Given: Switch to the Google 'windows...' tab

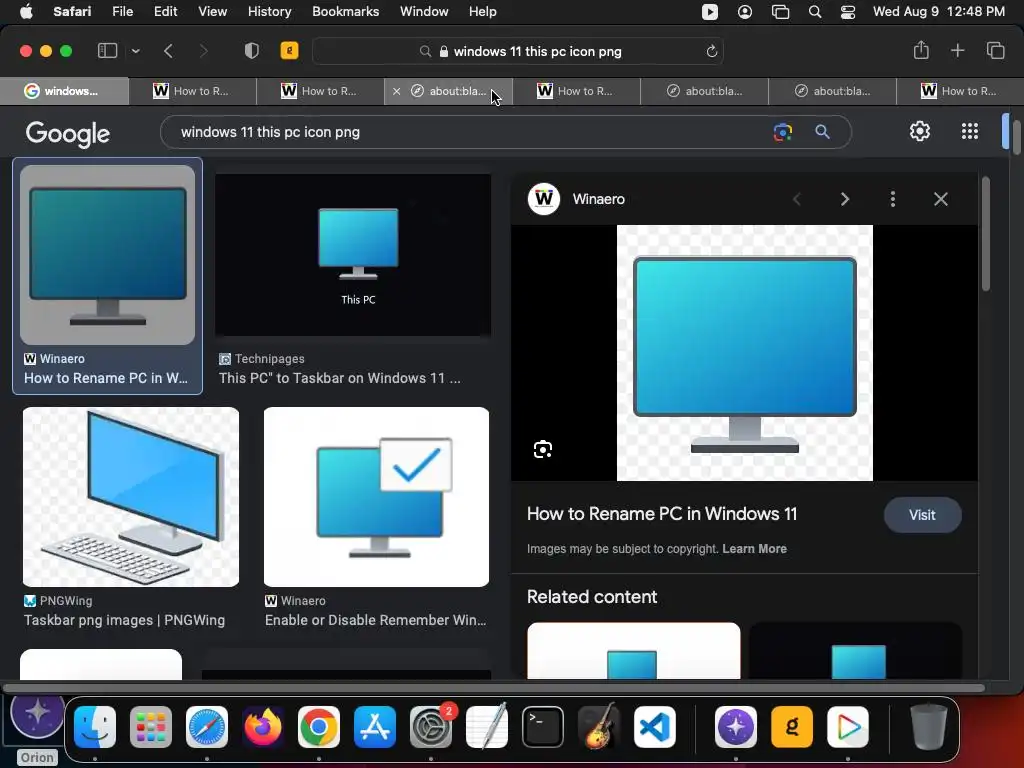Looking at the screenshot, I should pyautogui.click(x=64, y=91).
